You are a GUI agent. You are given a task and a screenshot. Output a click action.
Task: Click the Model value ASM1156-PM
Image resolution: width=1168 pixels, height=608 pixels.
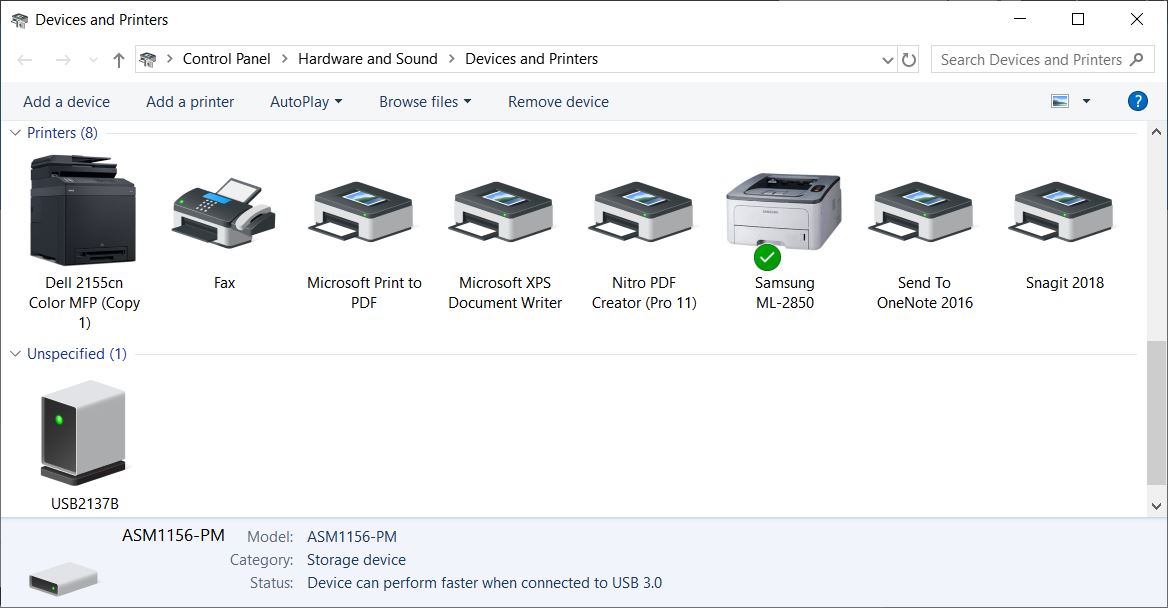click(x=352, y=536)
